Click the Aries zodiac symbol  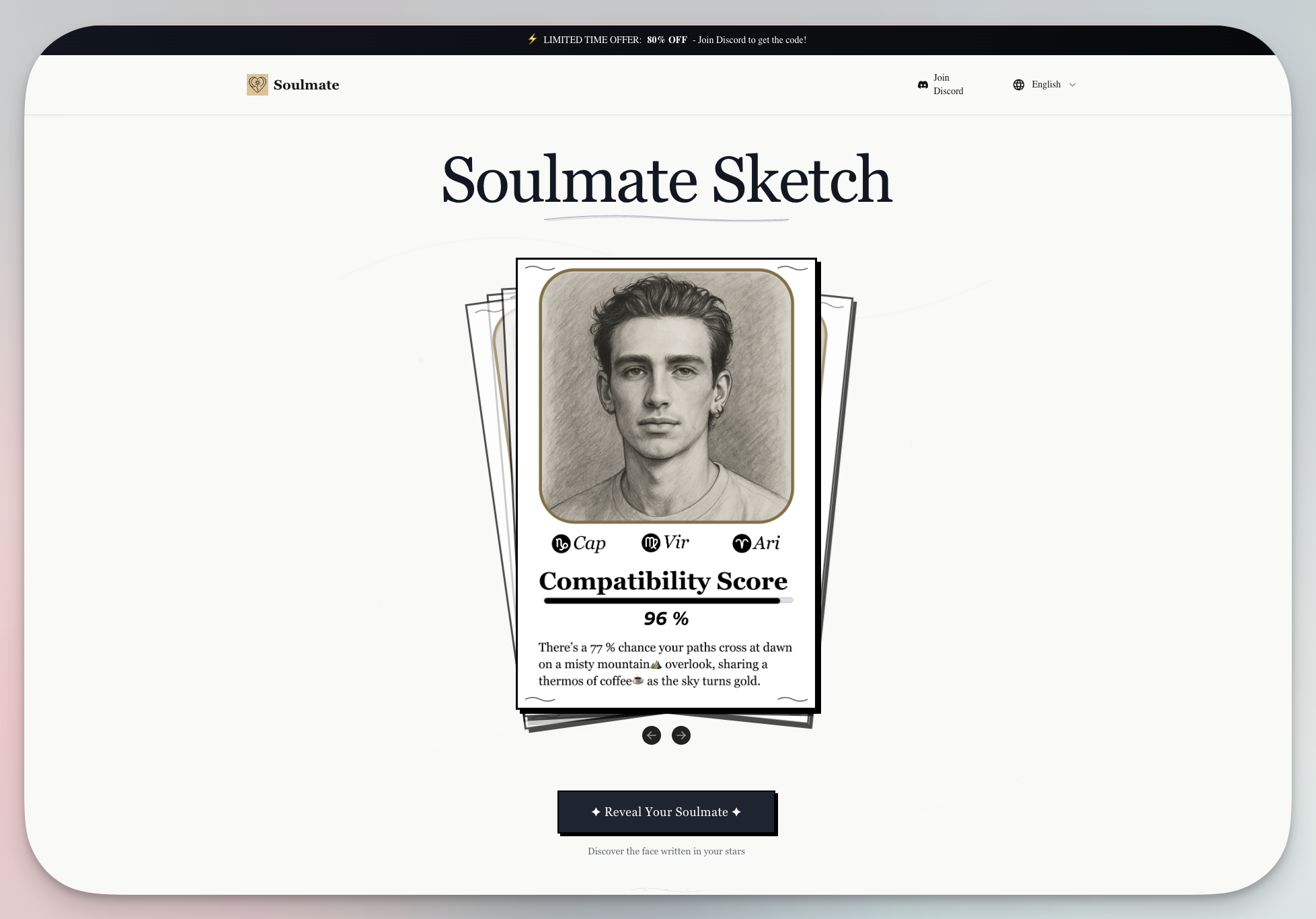point(741,544)
